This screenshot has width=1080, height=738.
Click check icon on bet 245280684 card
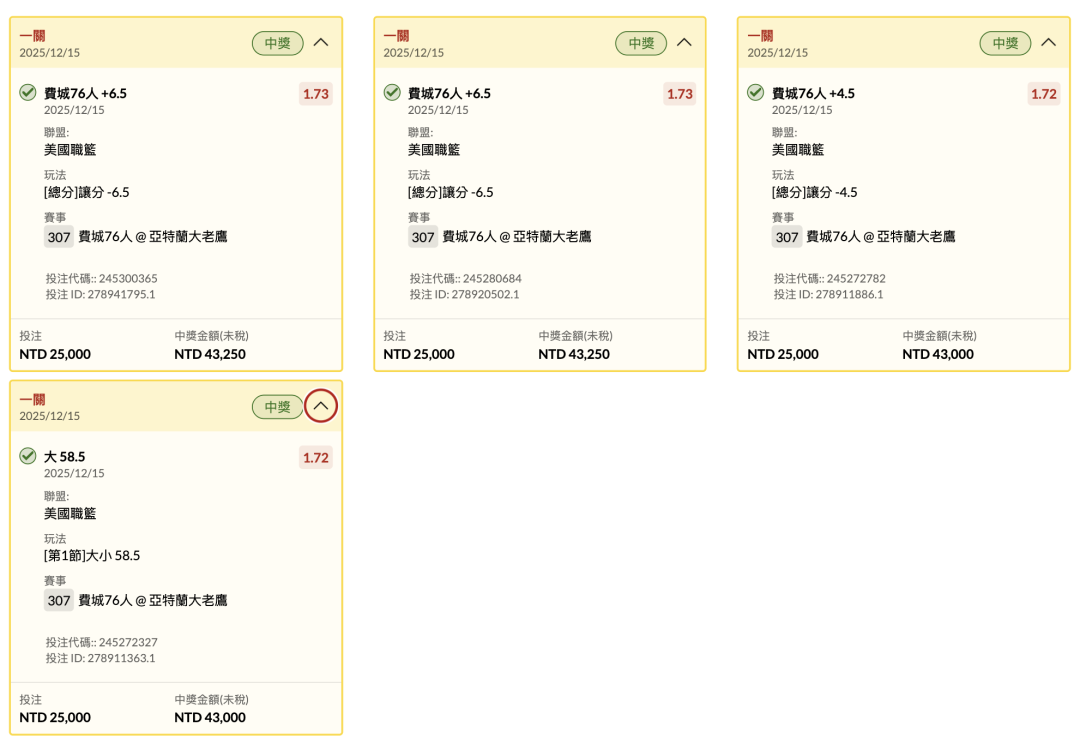tap(392, 93)
